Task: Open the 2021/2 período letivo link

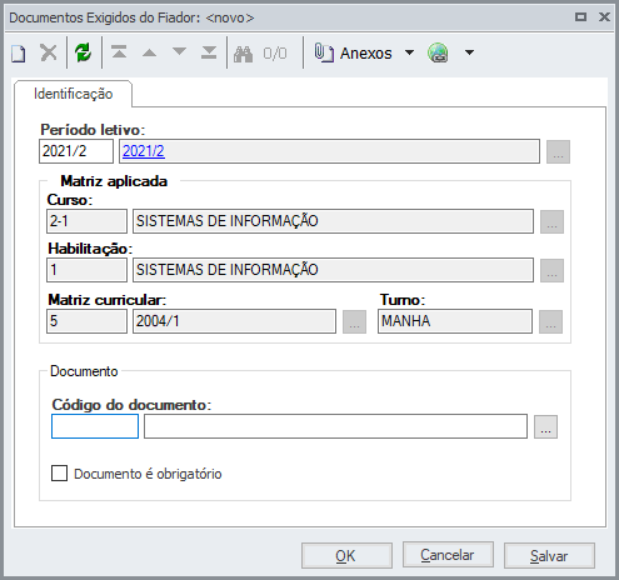Action: point(143,151)
